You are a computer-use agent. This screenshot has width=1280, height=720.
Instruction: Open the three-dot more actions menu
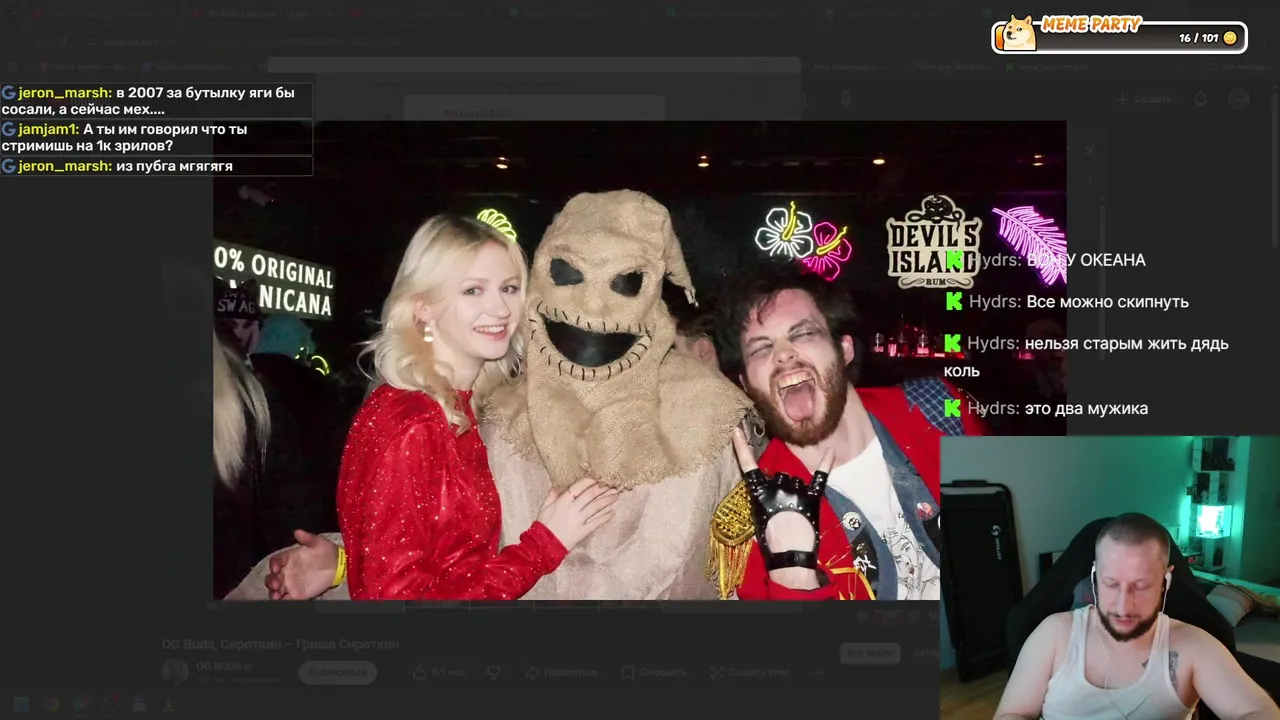click(x=817, y=672)
